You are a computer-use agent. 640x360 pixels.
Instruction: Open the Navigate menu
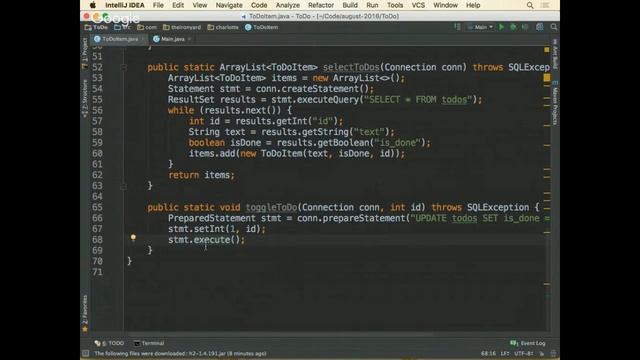(229, 5)
